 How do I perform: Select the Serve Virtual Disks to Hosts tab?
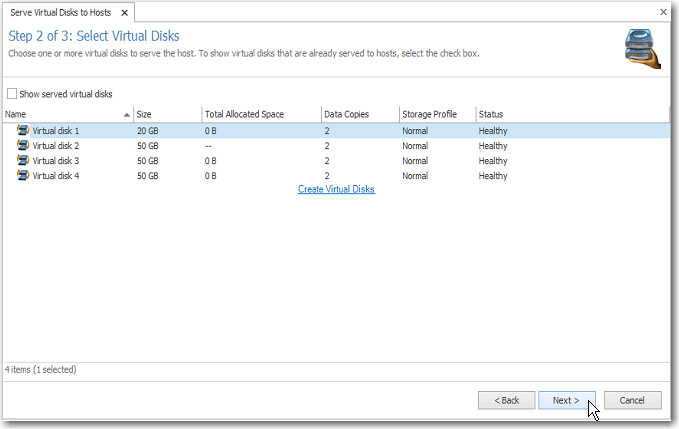click(x=62, y=12)
